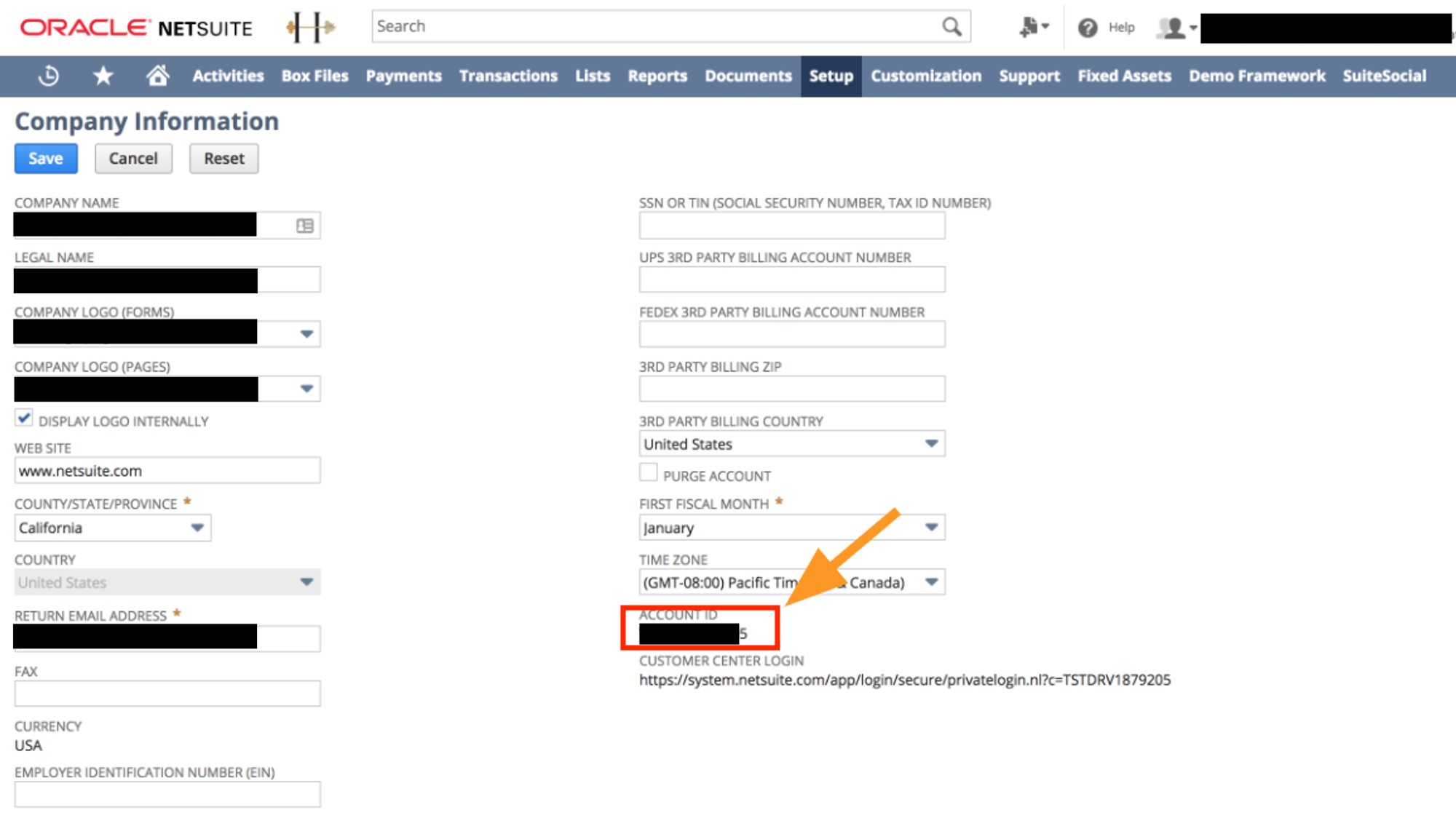This screenshot has width=1456, height=826.
Task: Click the Web Site input field
Action: click(167, 471)
